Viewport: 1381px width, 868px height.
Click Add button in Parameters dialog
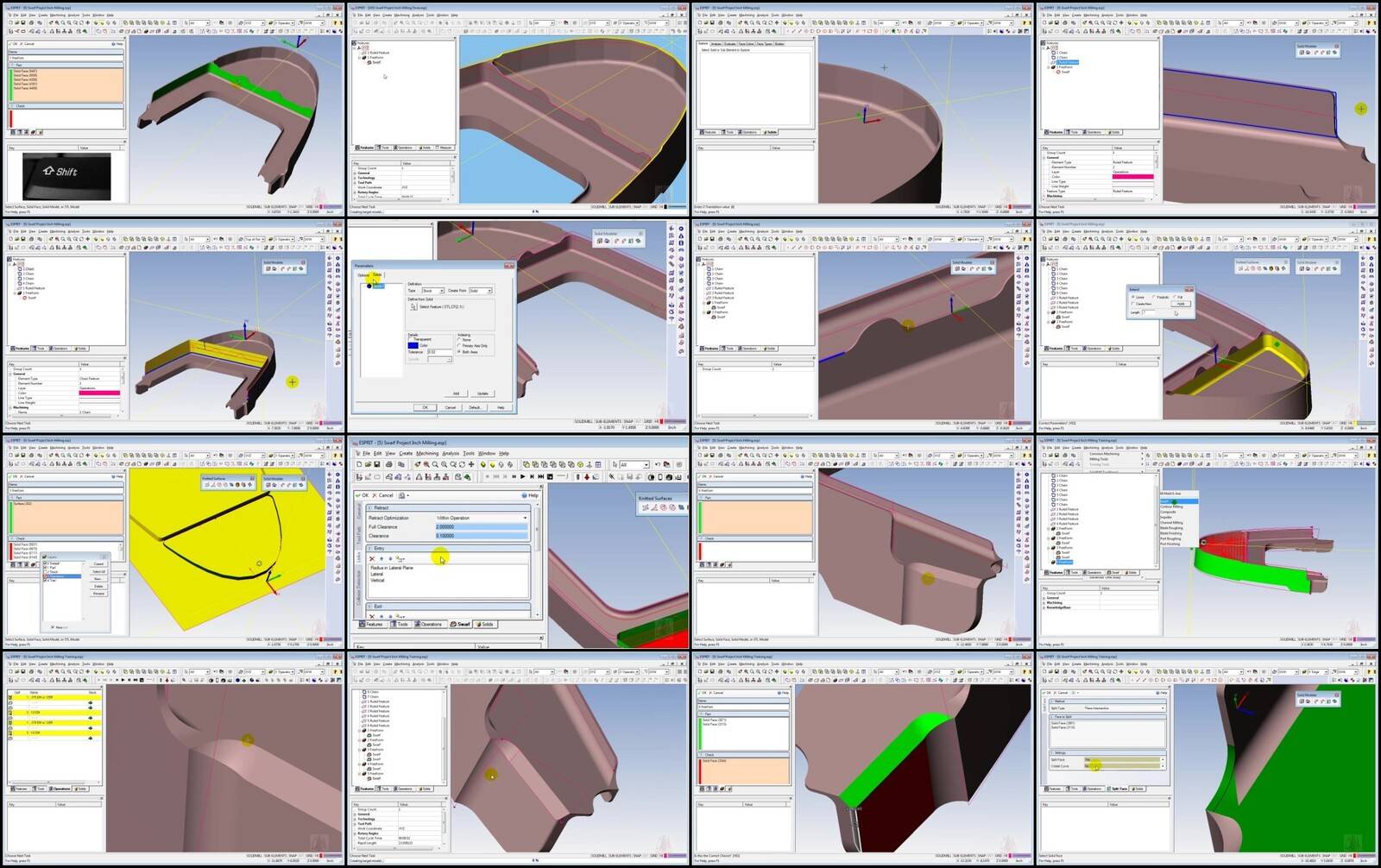(x=456, y=393)
